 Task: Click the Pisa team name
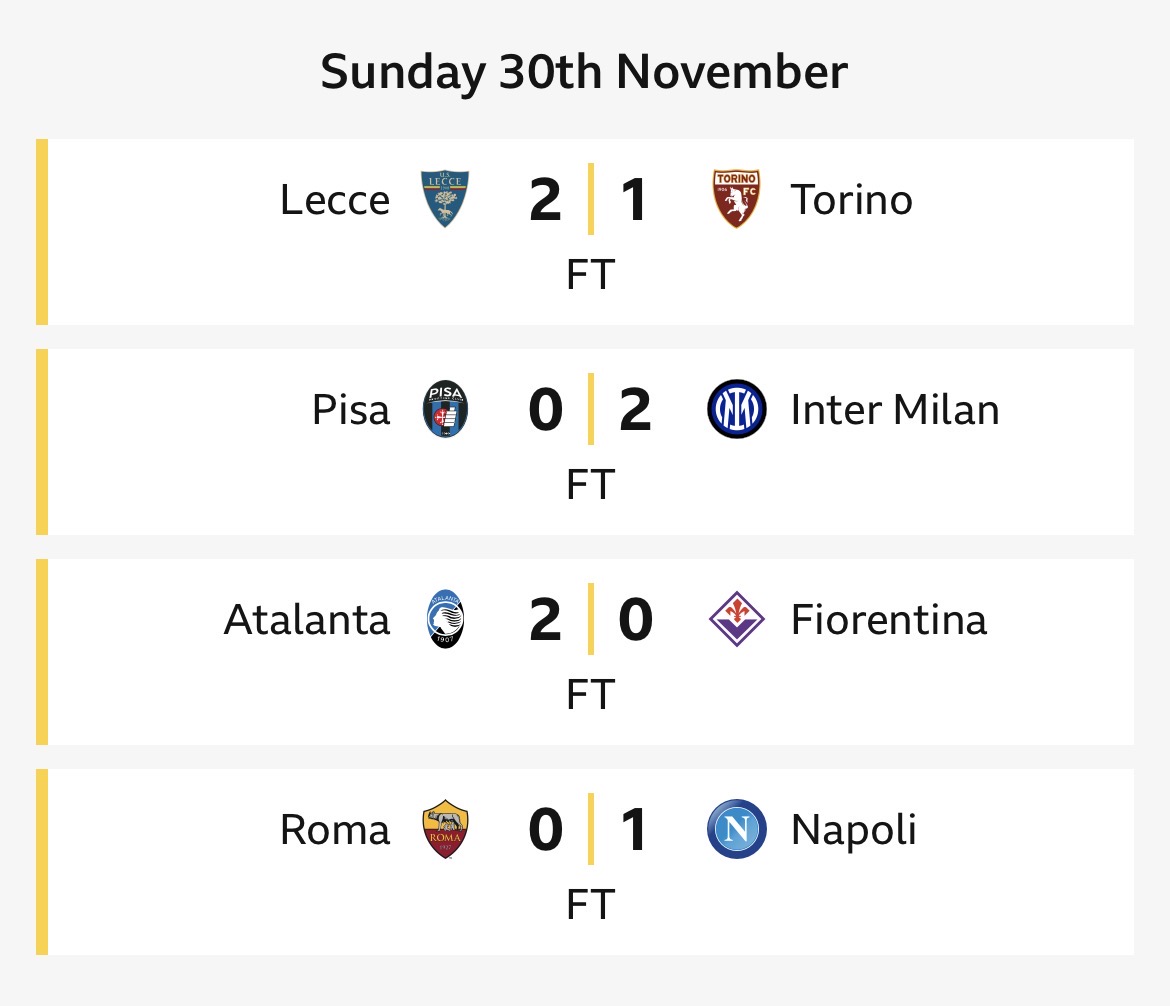coord(351,410)
